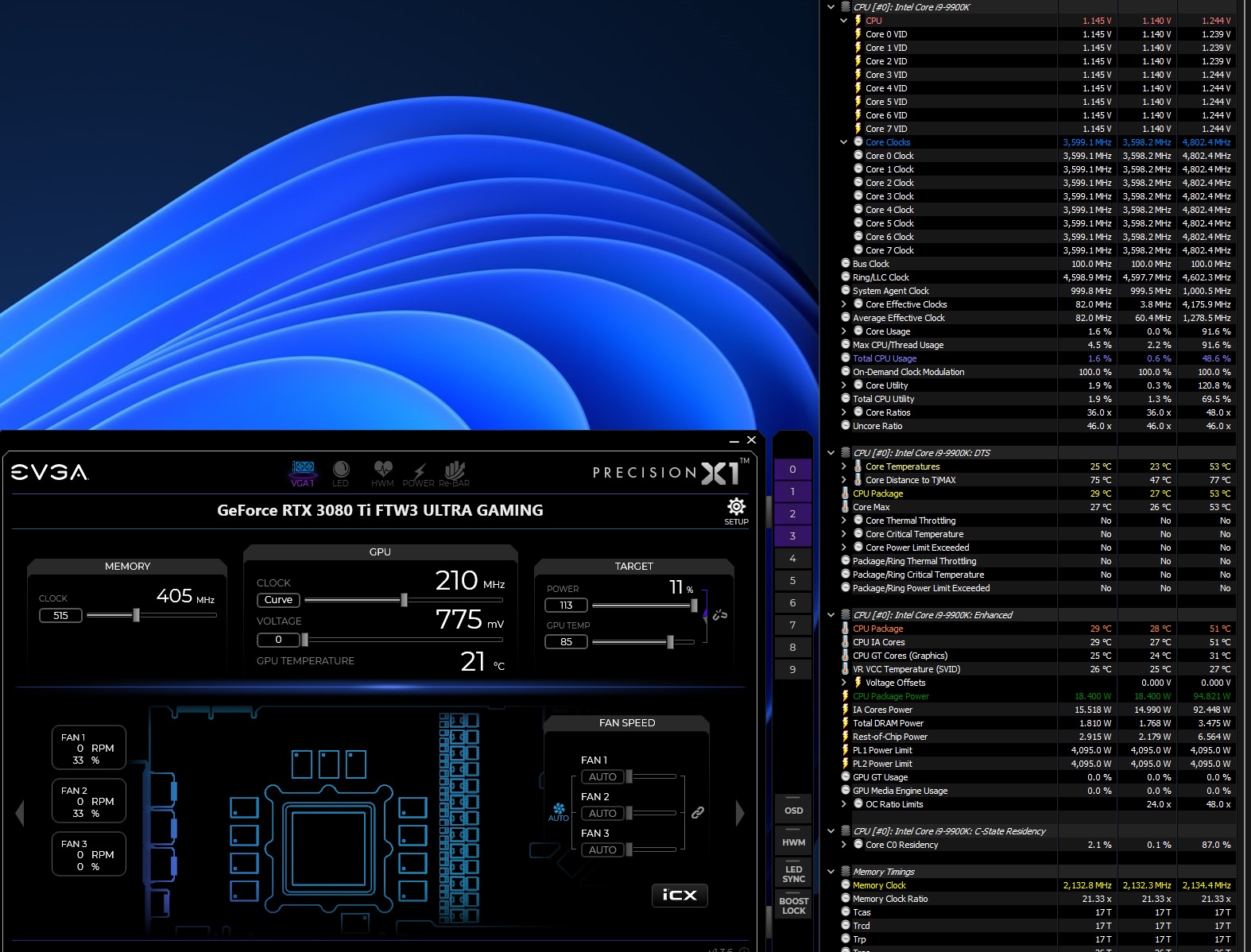Click the lightning icon beside IA Cores Power

click(x=846, y=709)
